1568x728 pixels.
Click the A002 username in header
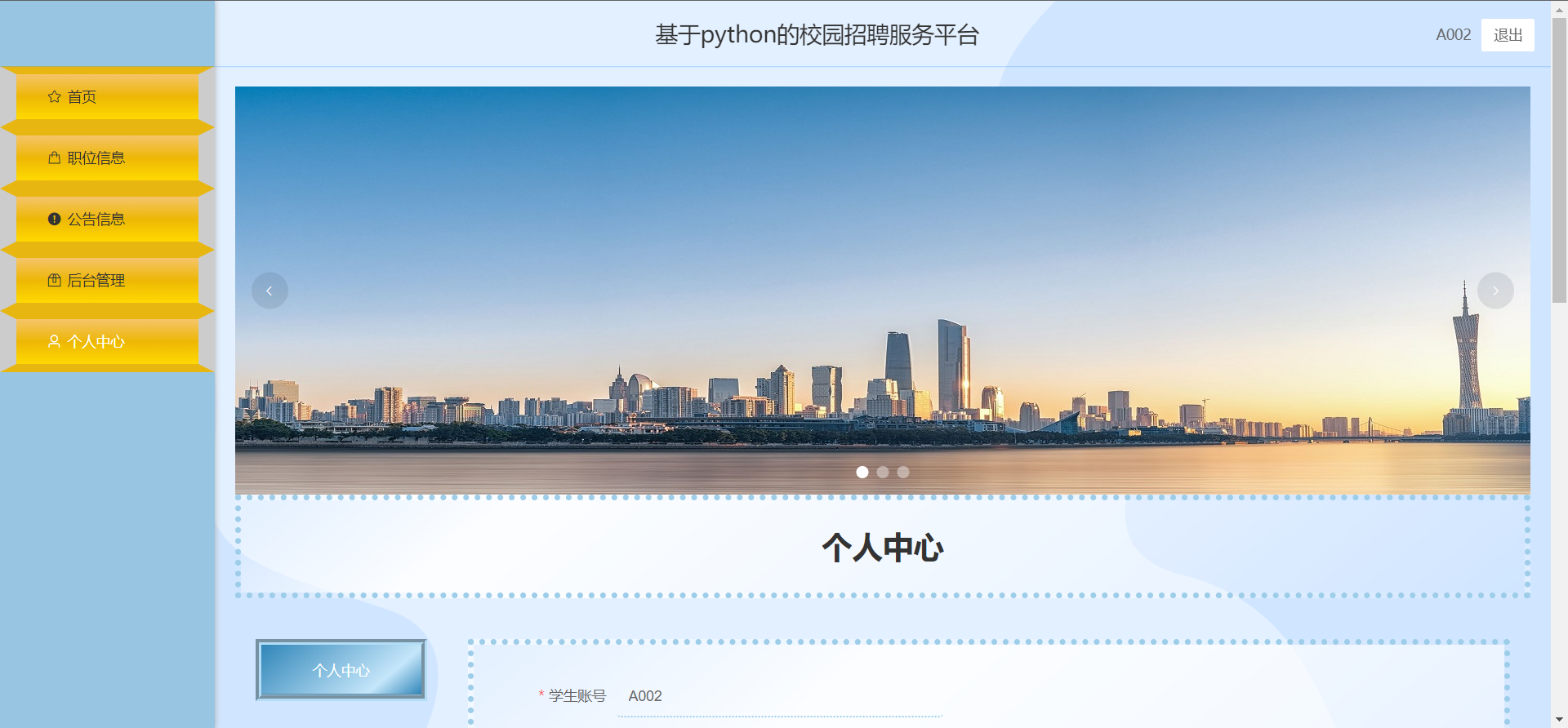point(1453,34)
